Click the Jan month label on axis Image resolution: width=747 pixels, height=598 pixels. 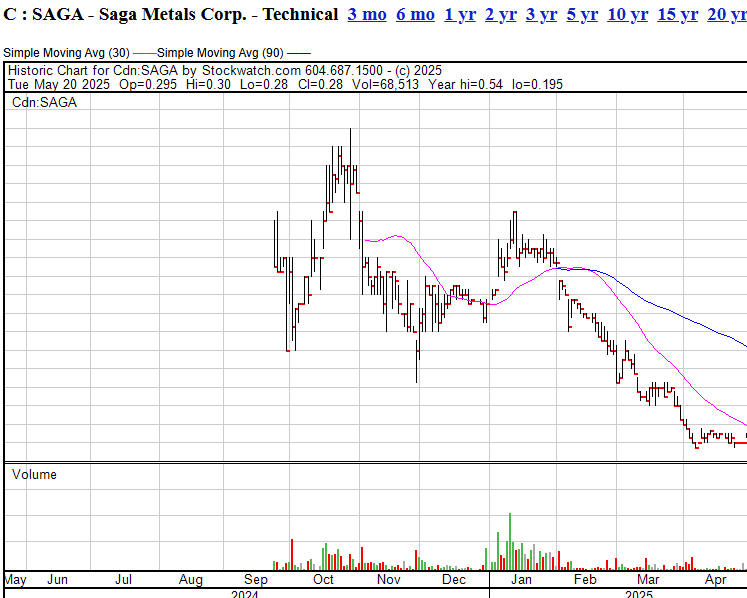pyautogui.click(x=521, y=579)
